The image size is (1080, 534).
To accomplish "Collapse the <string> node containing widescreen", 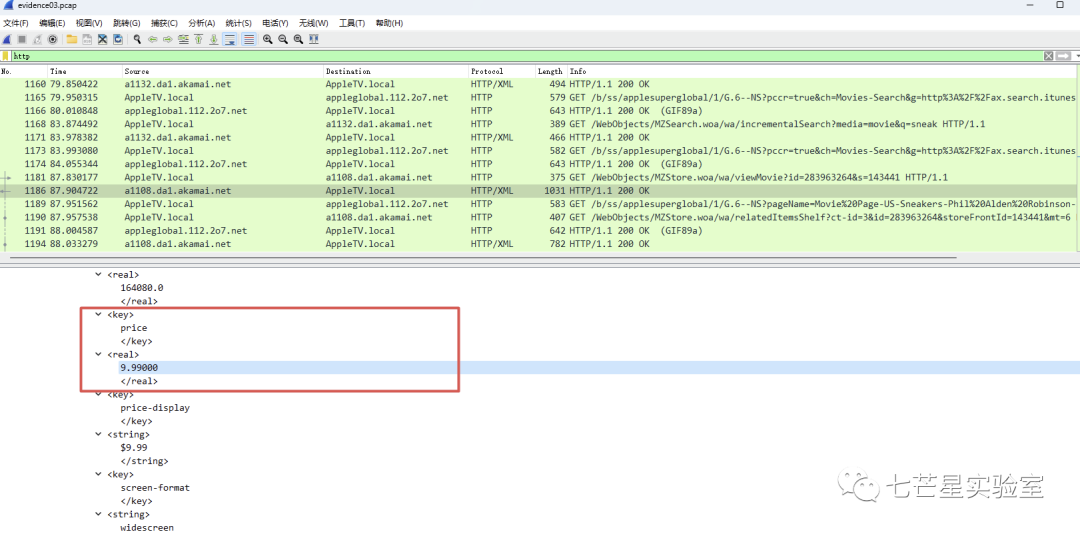I will [x=98, y=515].
